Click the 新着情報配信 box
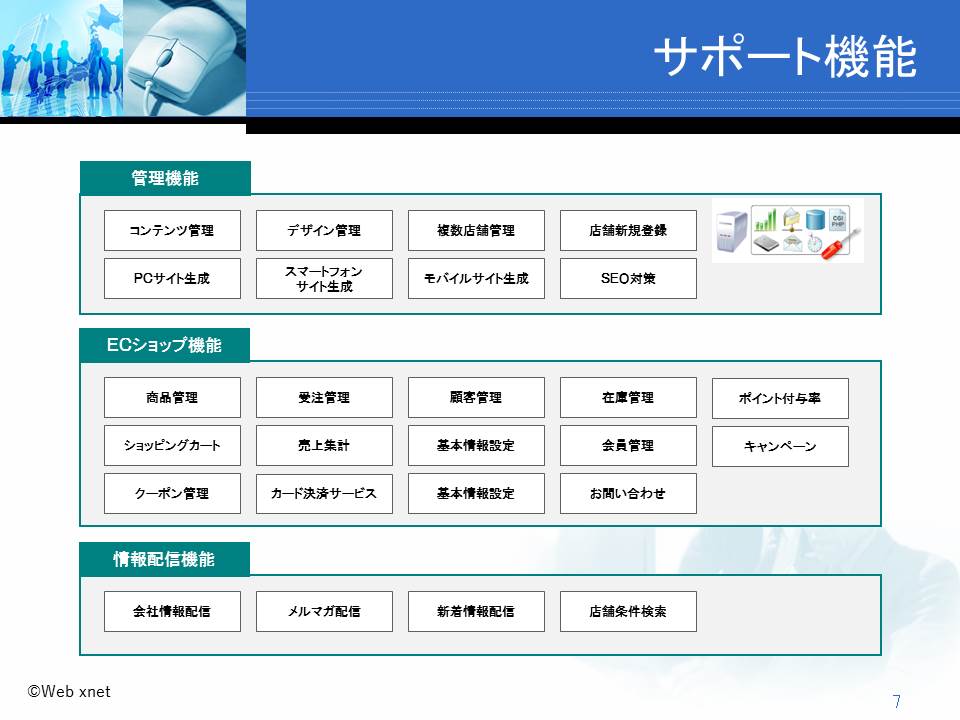The width and height of the screenshot is (960, 720). click(476, 611)
